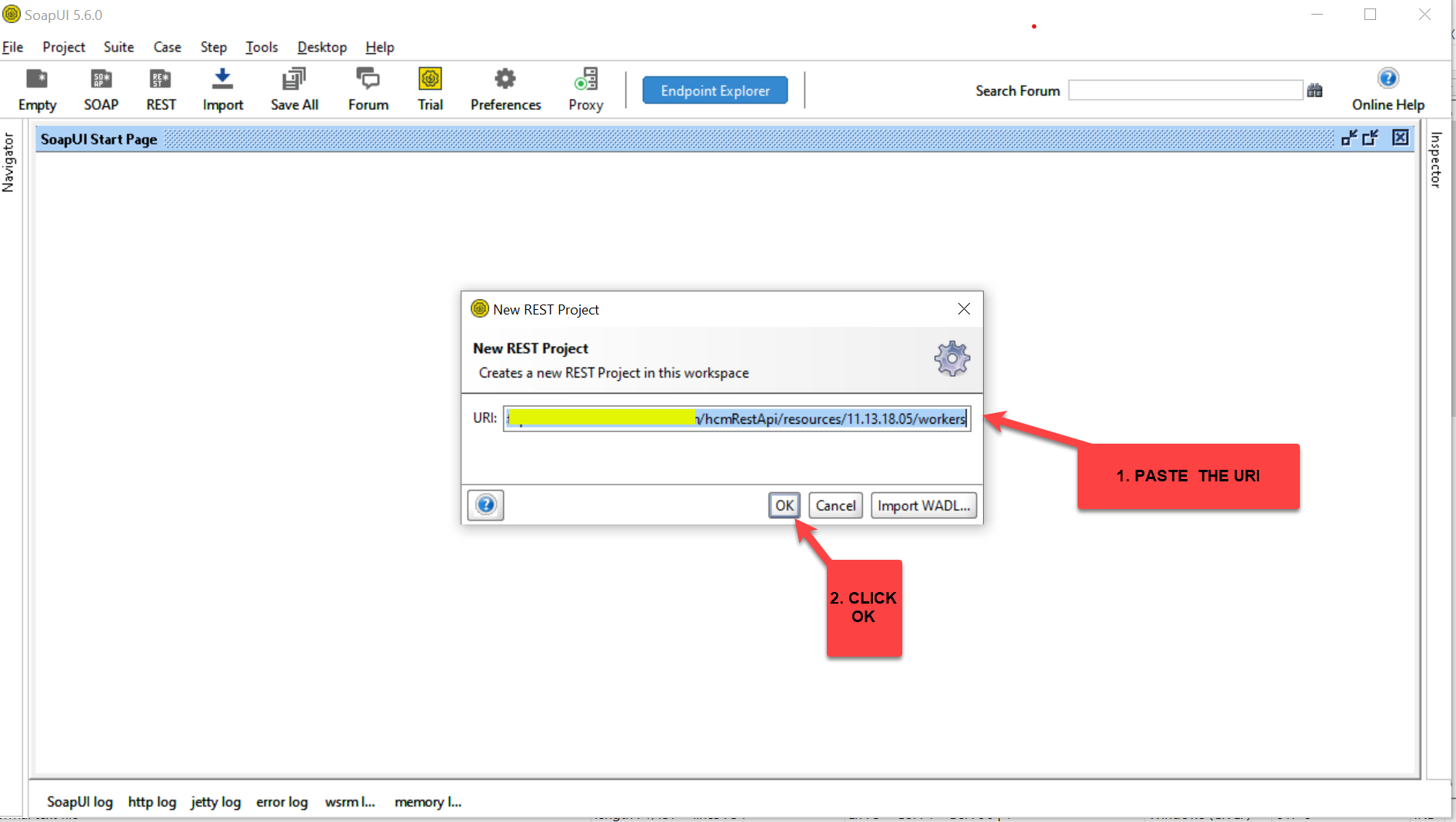Create a new REST project from toolbar
This screenshot has height=822, width=1456.
(x=161, y=90)
